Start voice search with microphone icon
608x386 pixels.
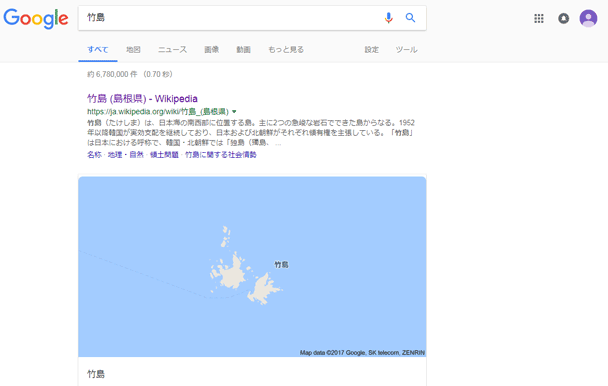389,17
